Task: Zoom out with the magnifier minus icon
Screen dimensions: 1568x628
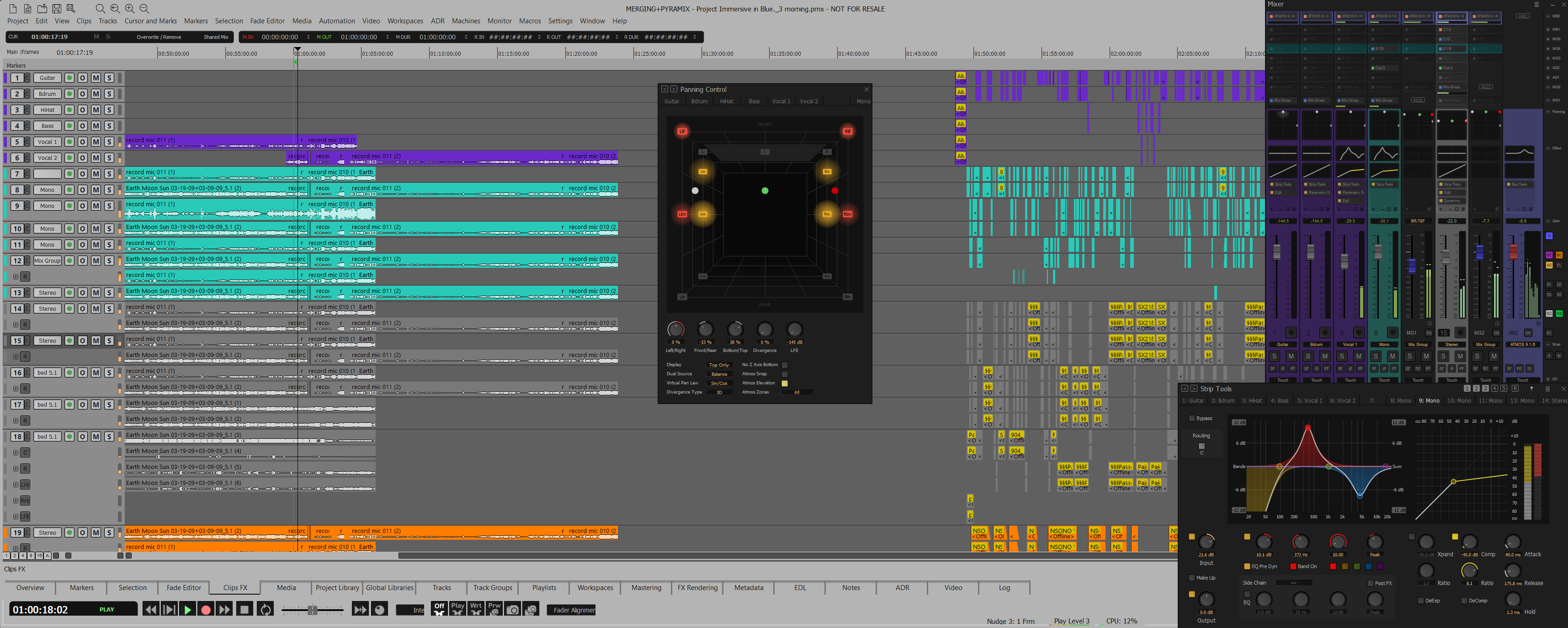Action: (144, 9)
